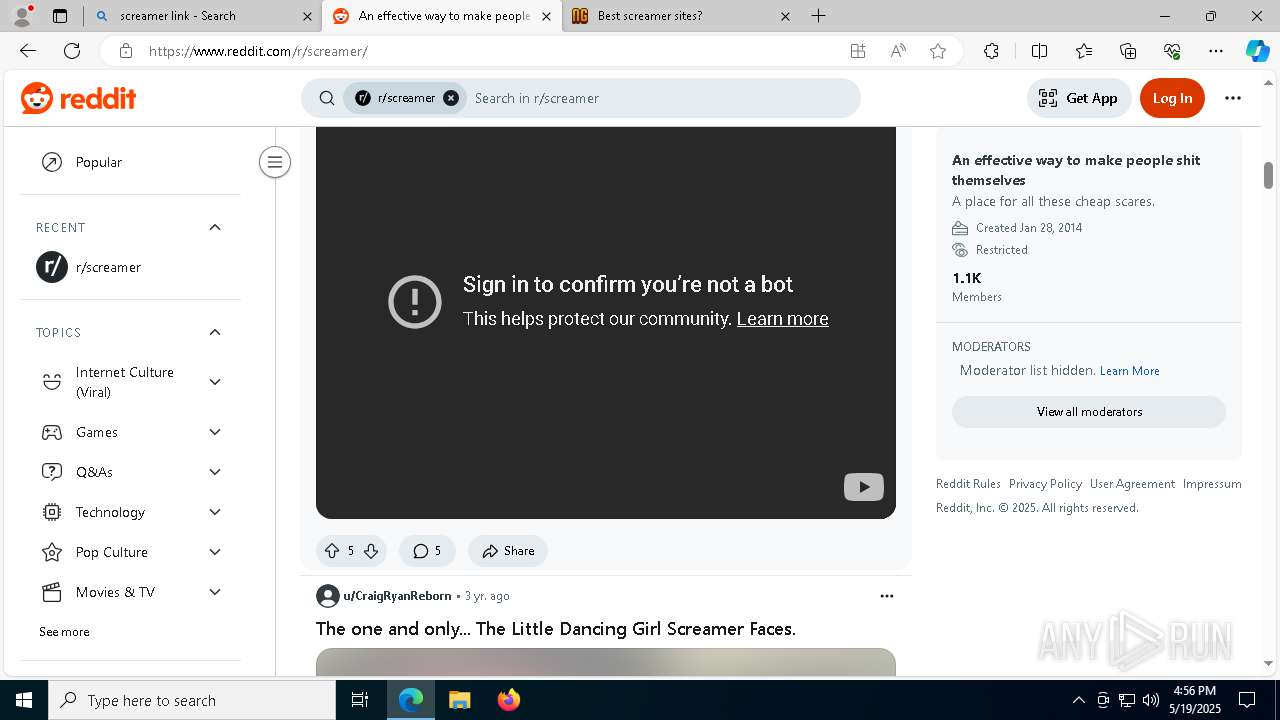The width and height of the screenshot is (1280, 720).
Task: Click the search magnifier icon in Reddit
Action: (x=327, y=98)
